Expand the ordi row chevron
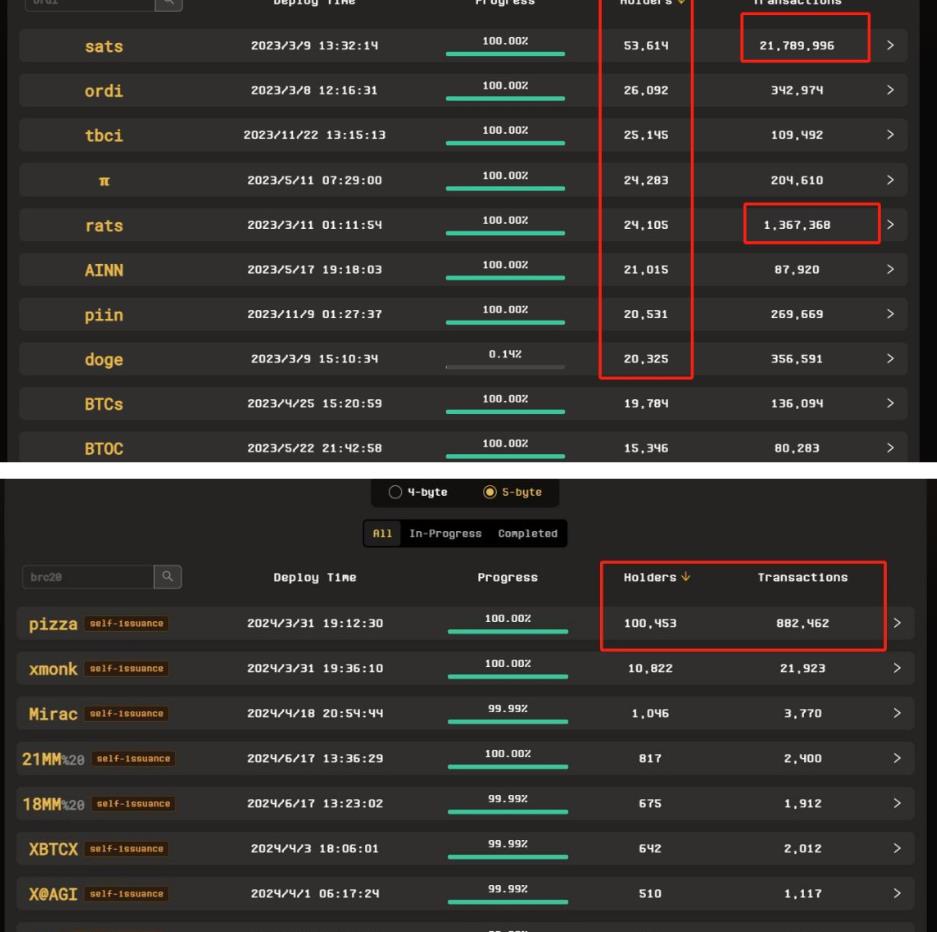937x932 pixels. pos(890,90)
